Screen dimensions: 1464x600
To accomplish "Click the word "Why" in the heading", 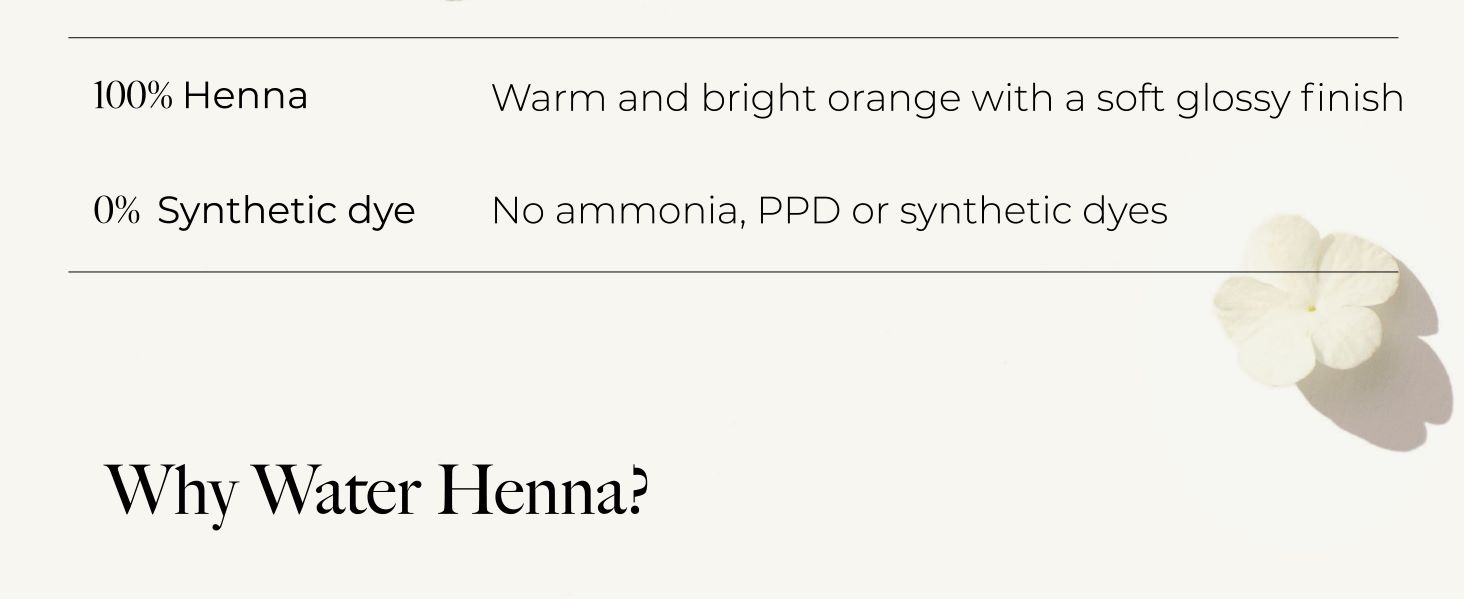I will pyautogui.click(x=171, y=490).
